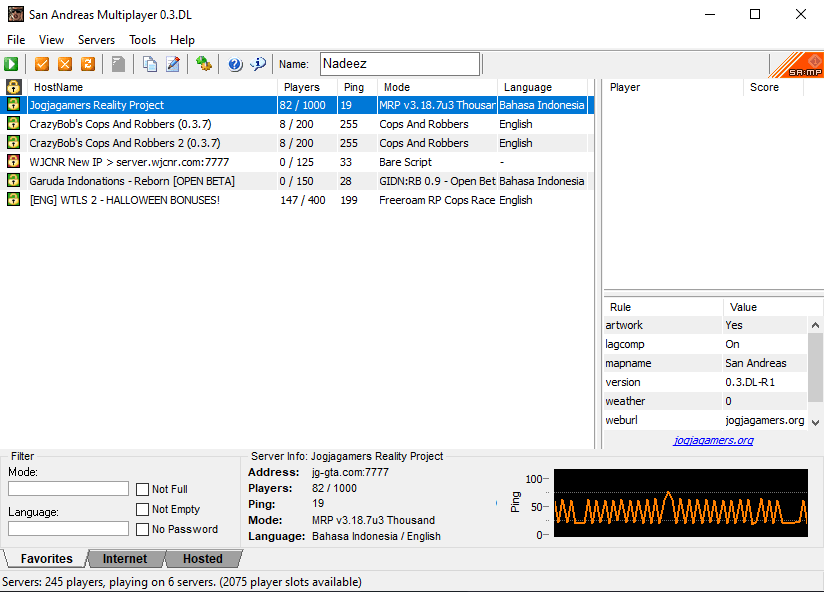Select Garuda Indonations - Reborn server row
Image resolution: width=824 pixels, height=592 pixels.
[x=297, y=181]
